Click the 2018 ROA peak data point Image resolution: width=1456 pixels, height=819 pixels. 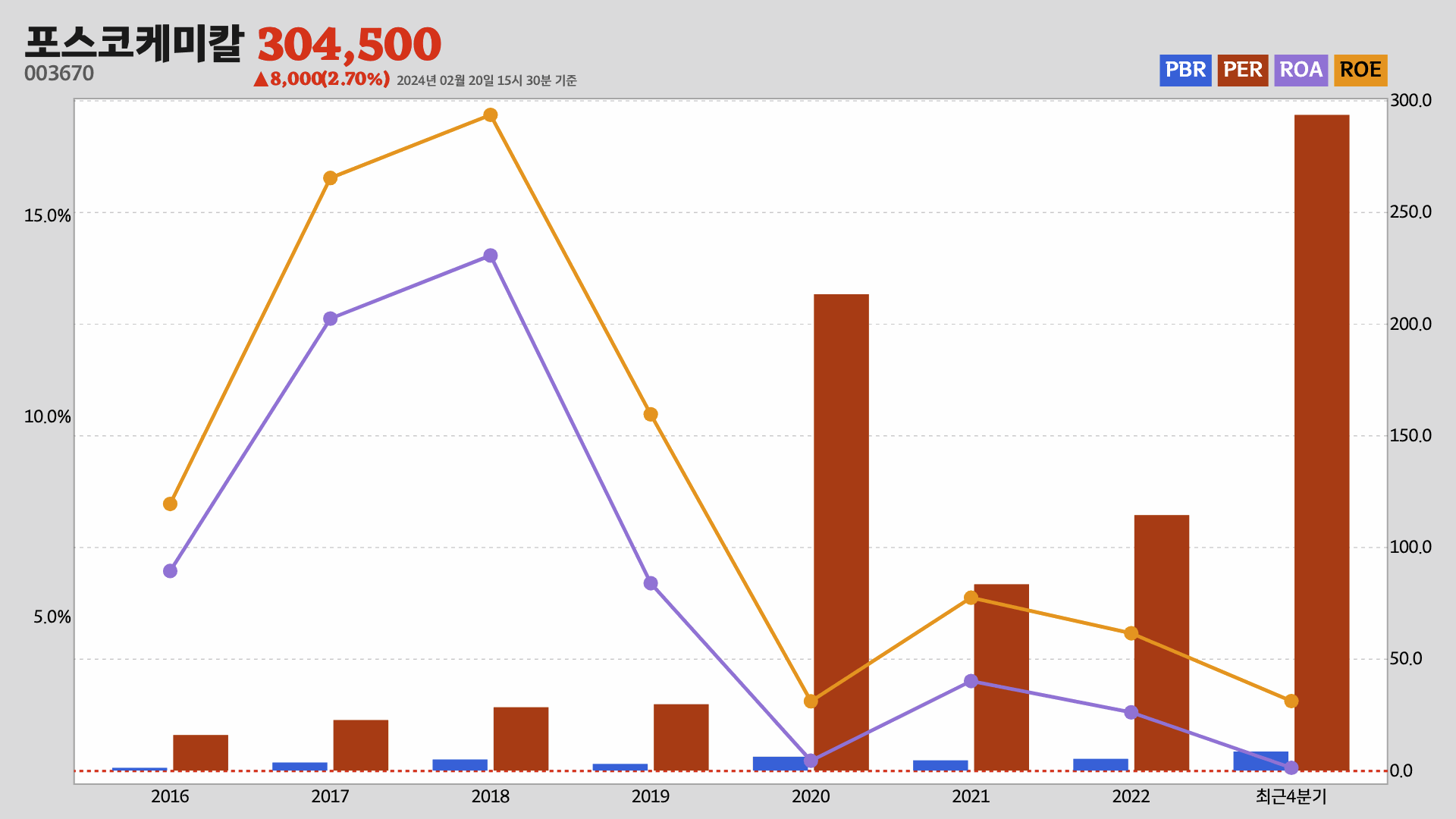coord(491,256)
